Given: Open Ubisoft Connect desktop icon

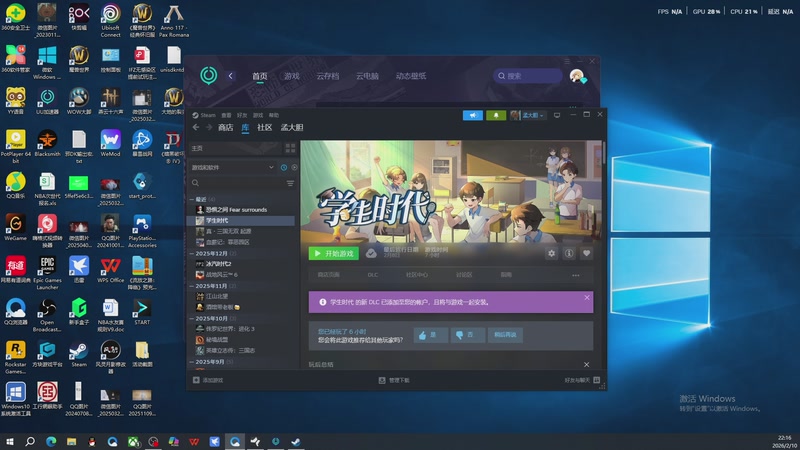Looking at the screenshot, I should tap(111, 20).
